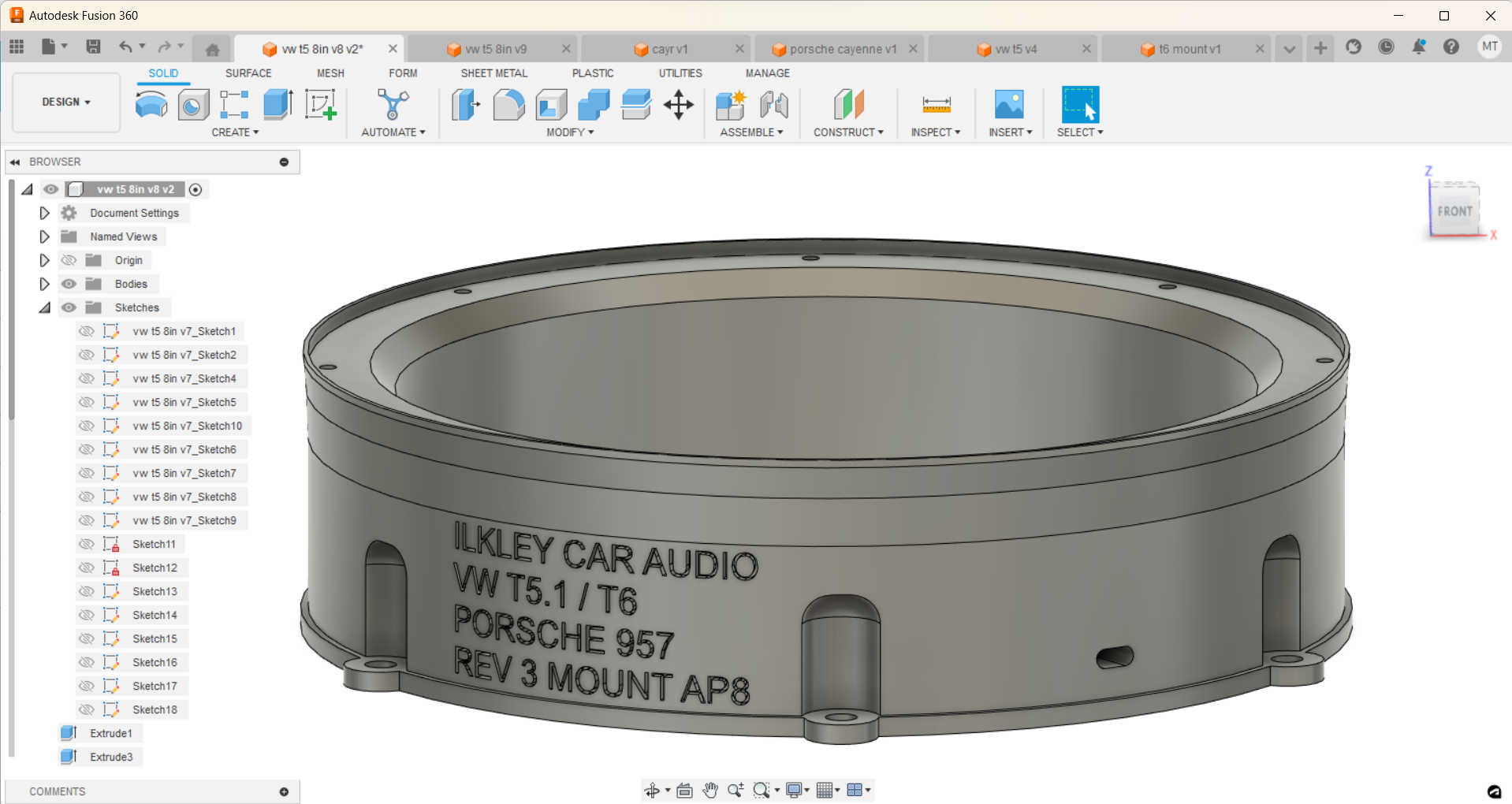The image size is (1512, 804).
Task: Select the Move/Copy tool icon
Action: pos(679,104)
